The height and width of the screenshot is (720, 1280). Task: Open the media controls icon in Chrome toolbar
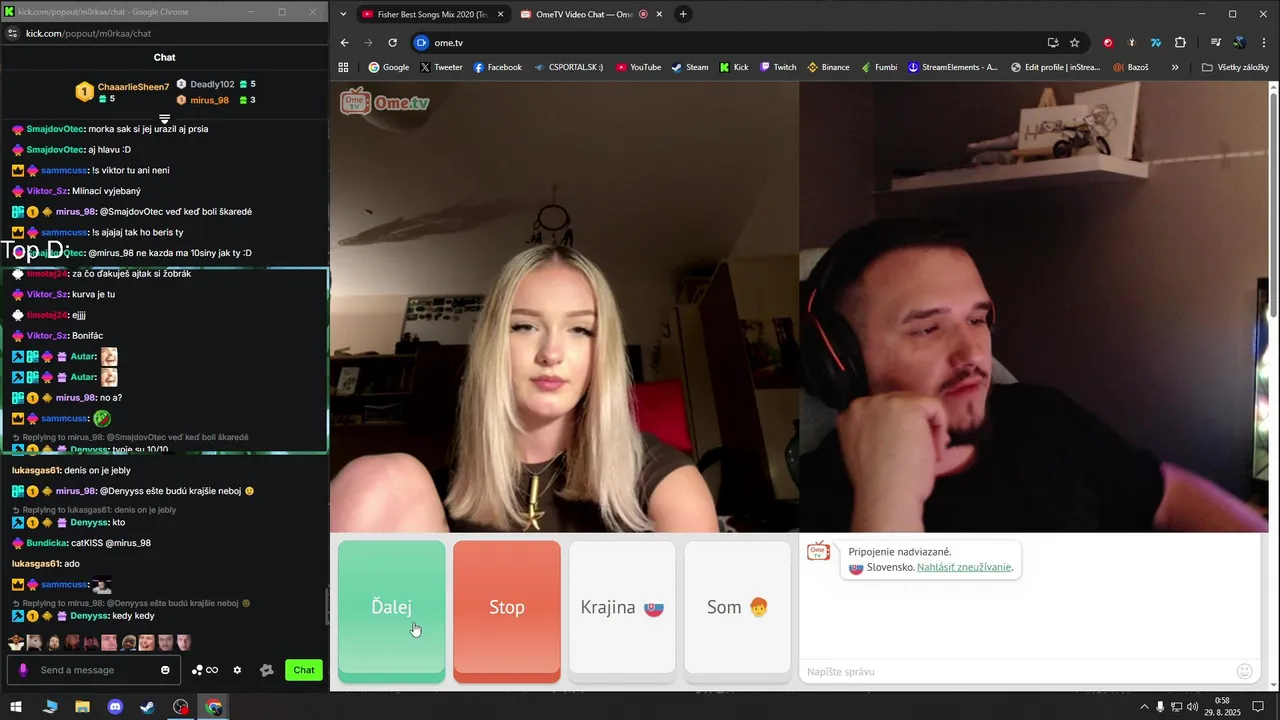coord(1216,43)
